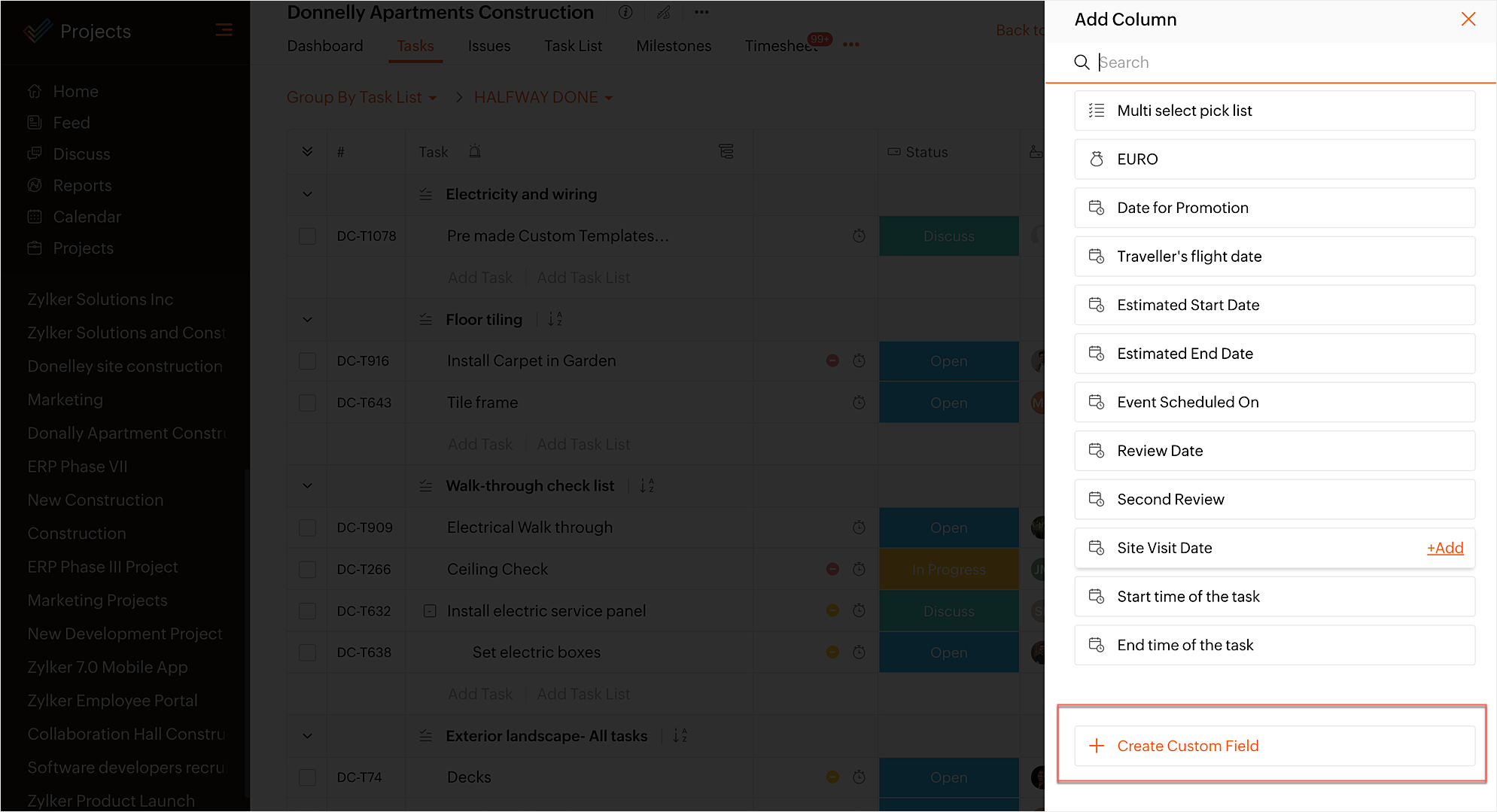Click the reminder bell icon in Task header
Viewport: 1497px width, 812px height.
pyautogui.click(x=475, y=152)
